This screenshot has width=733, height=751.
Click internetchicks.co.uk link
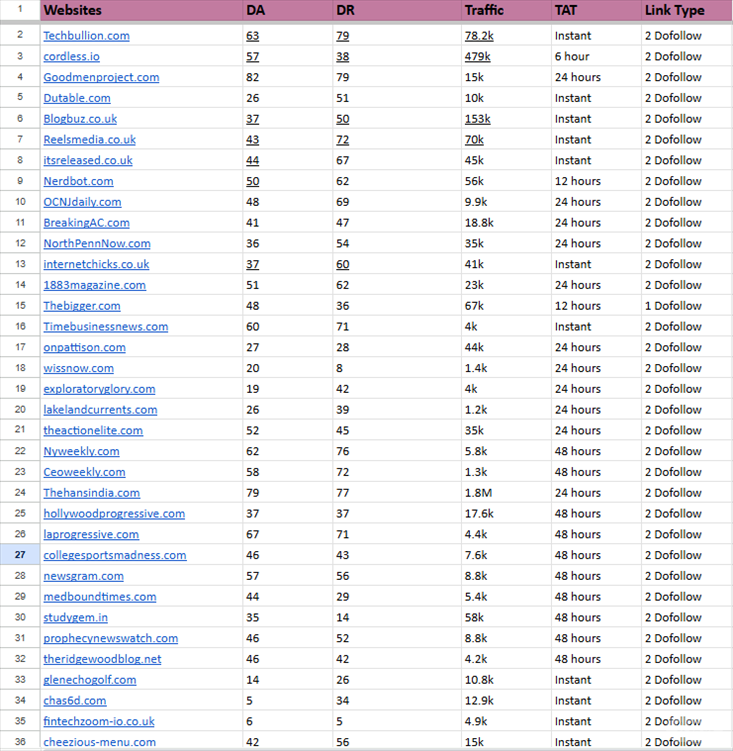point(96,264)
